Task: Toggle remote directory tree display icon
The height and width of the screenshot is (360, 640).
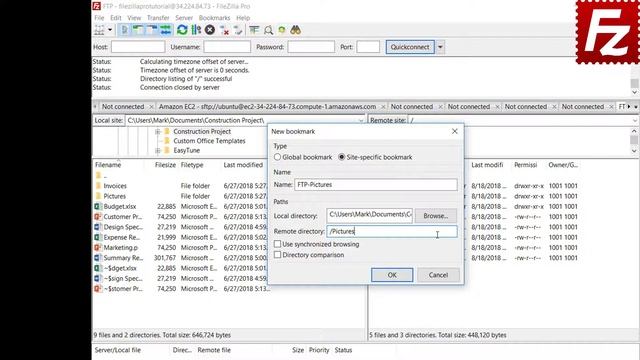Action: [152, 30]
